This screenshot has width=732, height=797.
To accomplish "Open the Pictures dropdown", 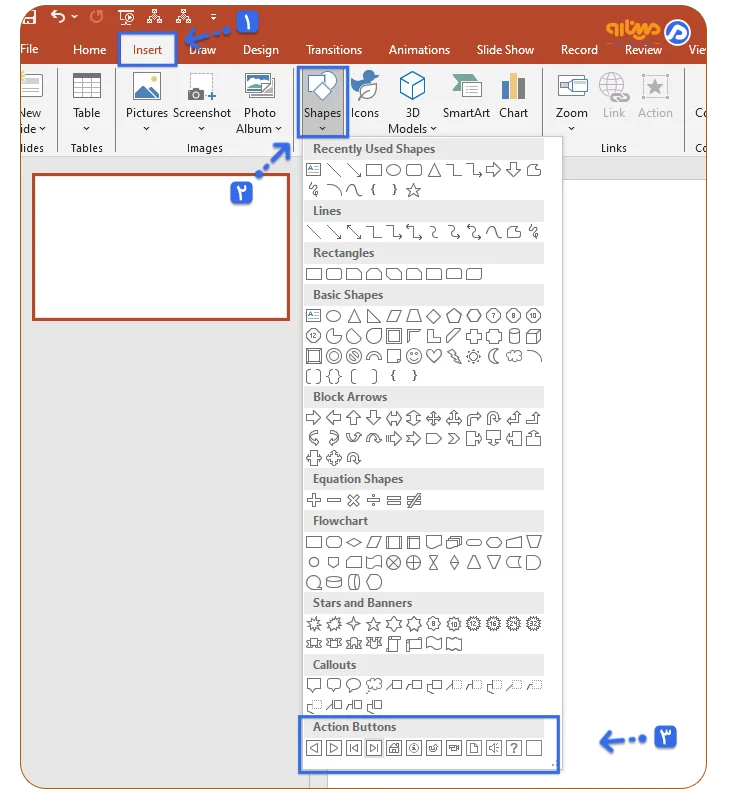I will (x=146, y=103).
